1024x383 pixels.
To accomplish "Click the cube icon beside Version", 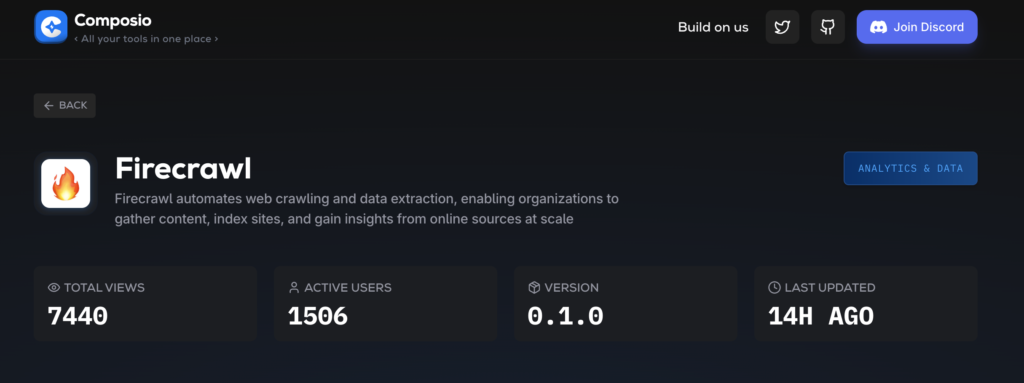I will 534,288.
